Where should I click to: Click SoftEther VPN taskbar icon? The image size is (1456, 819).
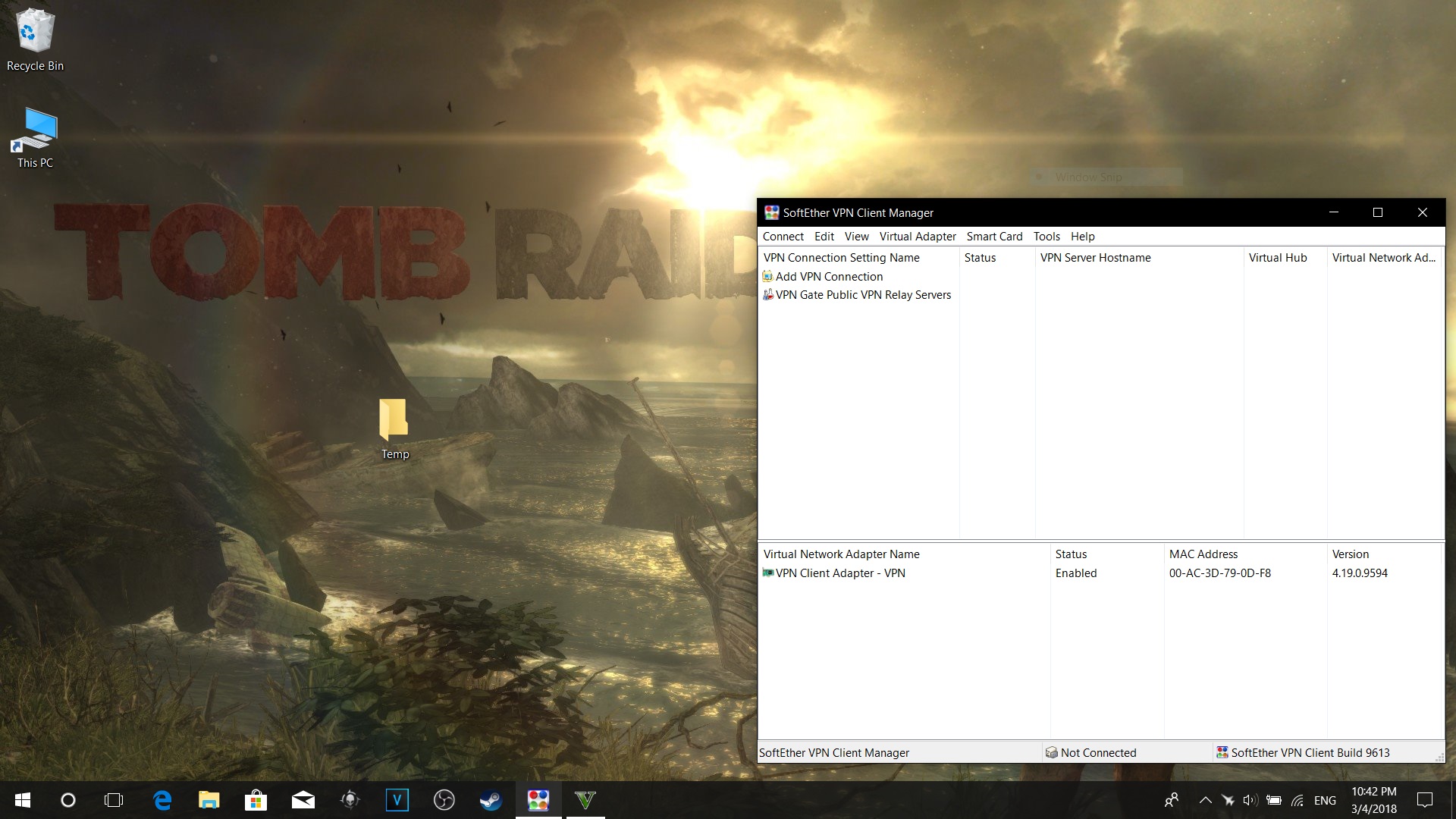[x=538, y=800]
